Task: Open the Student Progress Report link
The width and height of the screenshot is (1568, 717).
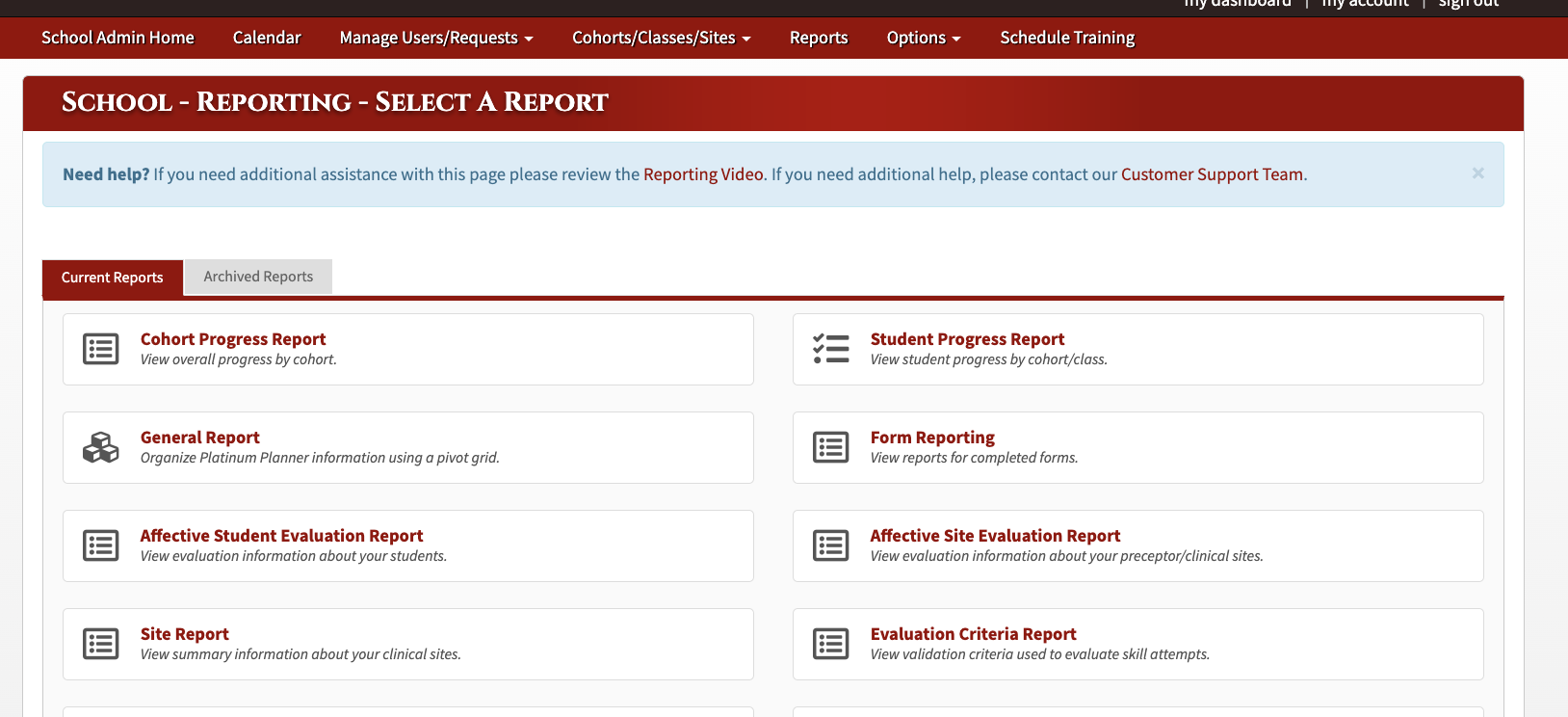Action: pos(967,339)
